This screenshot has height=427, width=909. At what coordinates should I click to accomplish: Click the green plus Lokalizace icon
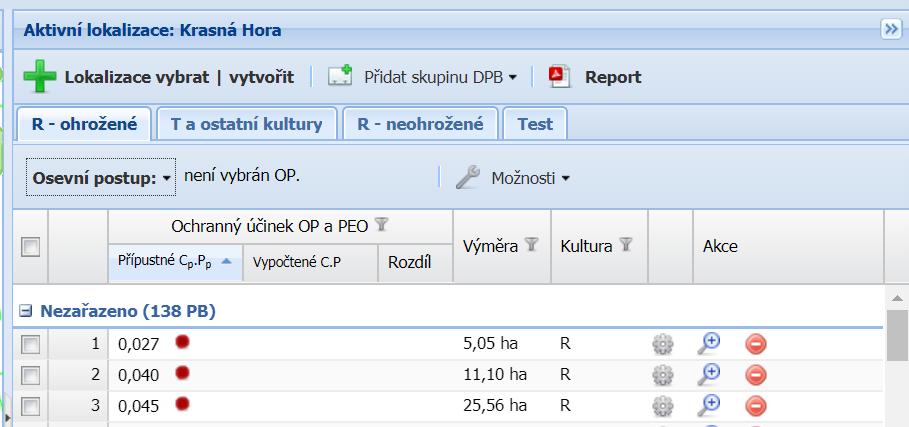tap(40, 76)
